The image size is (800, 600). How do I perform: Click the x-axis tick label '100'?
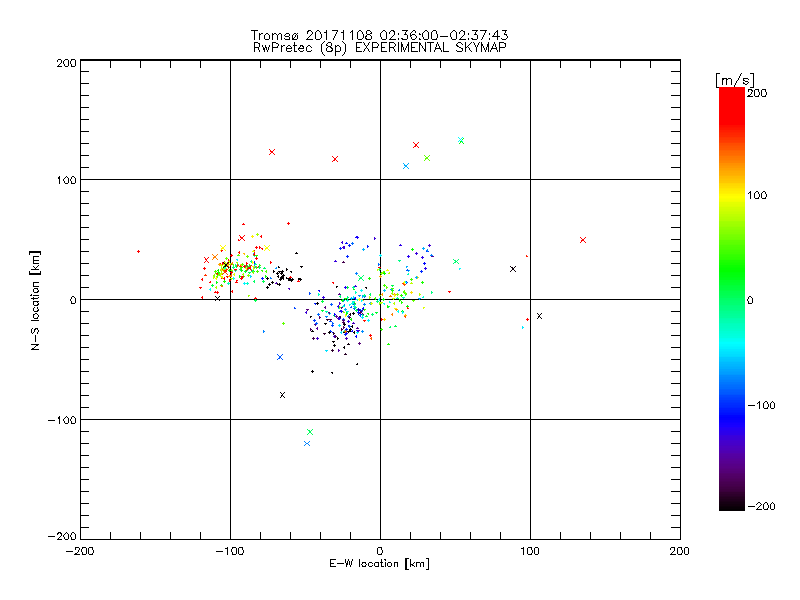pyautogui.click(x=530, y=551)
